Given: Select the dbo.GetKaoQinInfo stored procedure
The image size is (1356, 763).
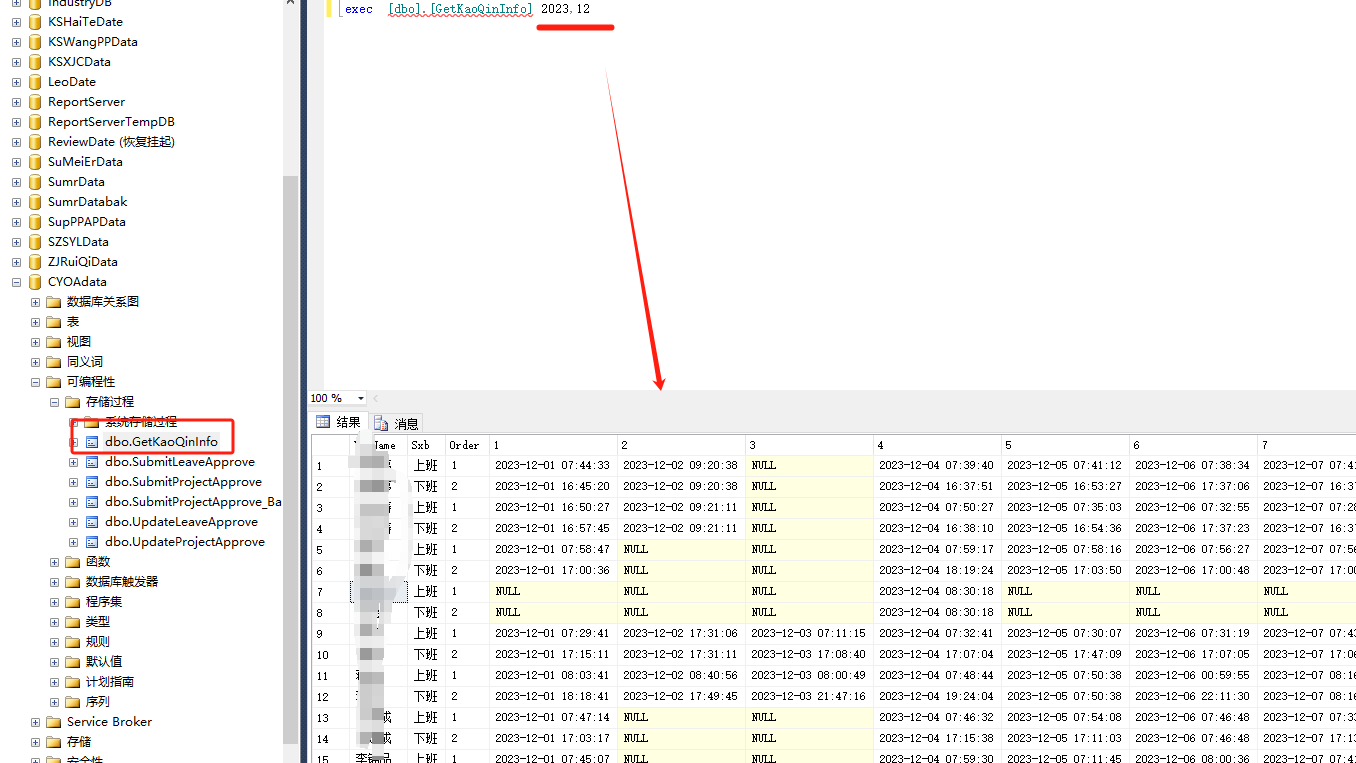Looking at the screenshot, I should coord(161,442).
